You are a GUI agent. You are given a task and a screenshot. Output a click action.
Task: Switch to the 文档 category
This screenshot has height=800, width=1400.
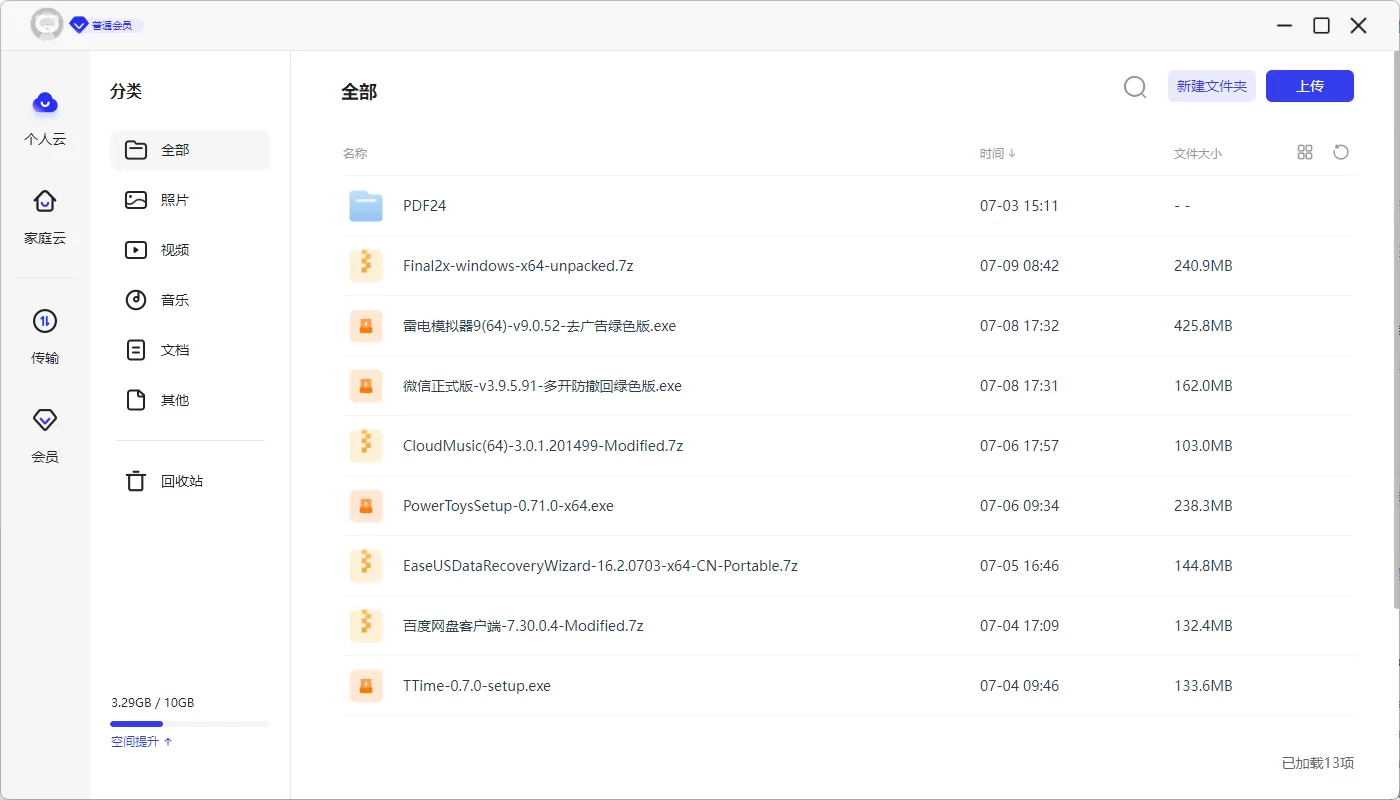pos(175,349)
